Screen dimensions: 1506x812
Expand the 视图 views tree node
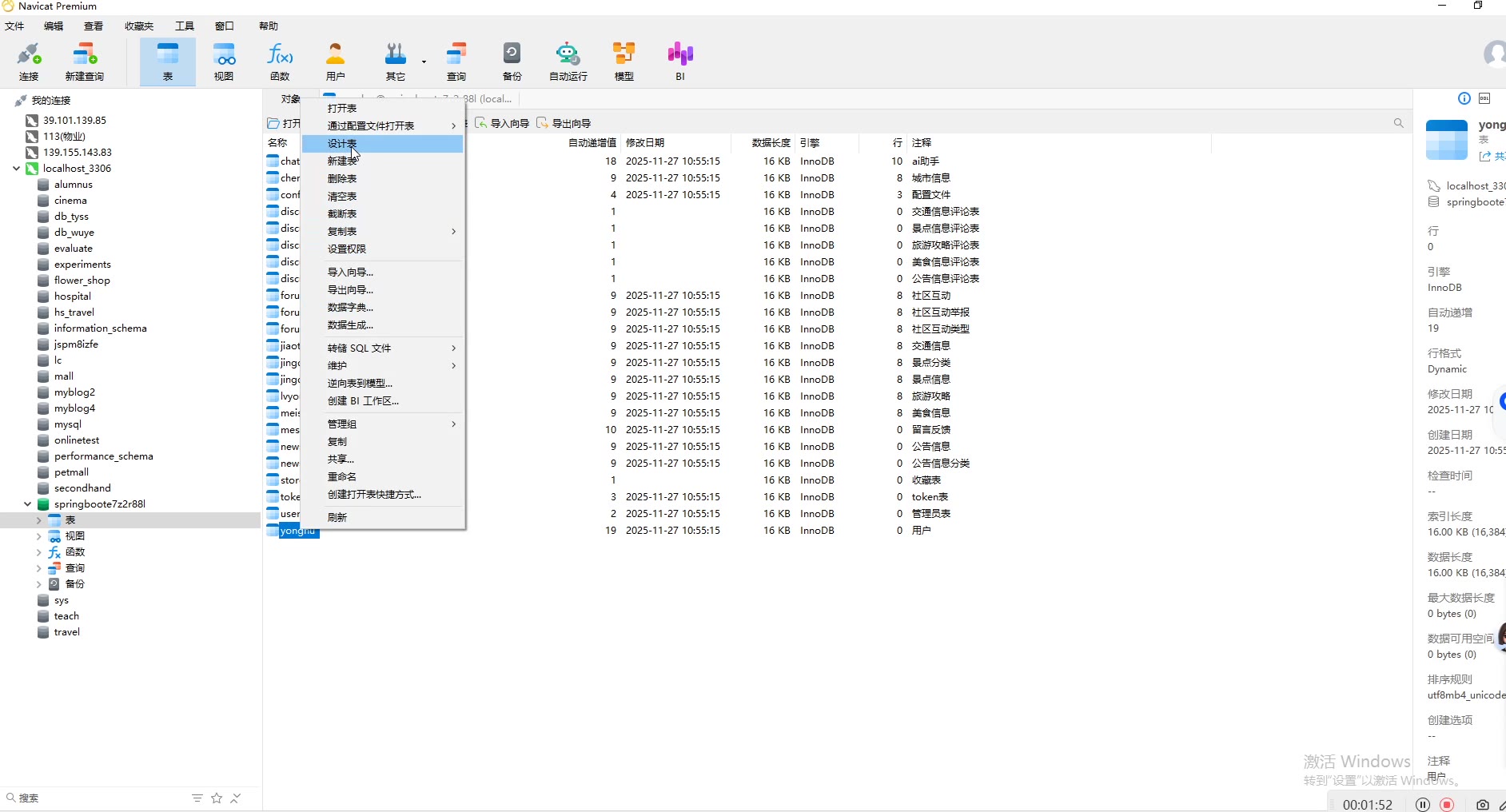point(38,536)
